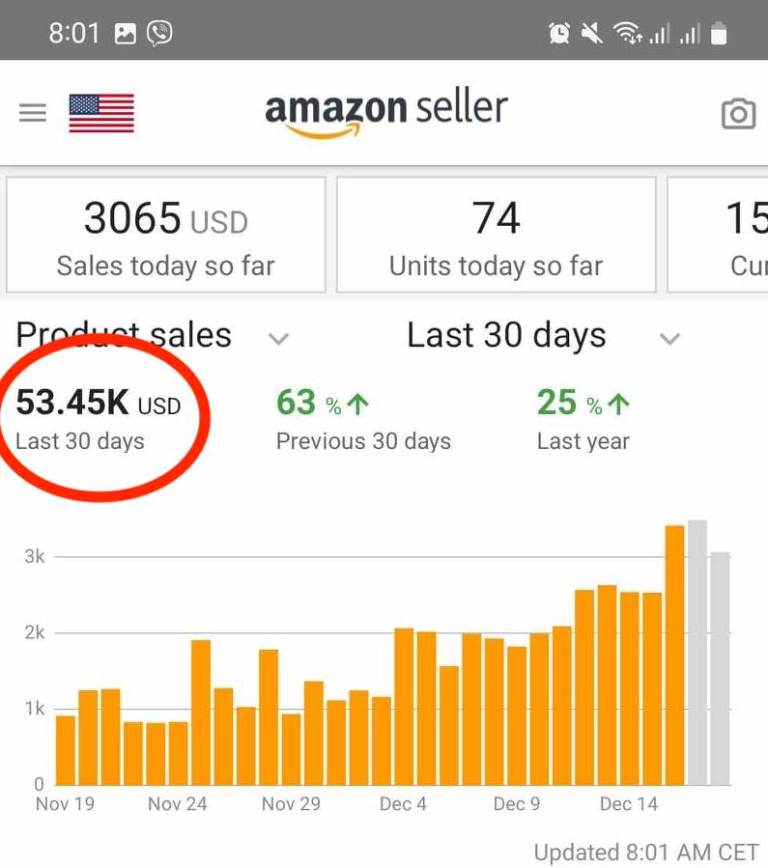This screenshot has width=768, height=868.
Task: Tap the Updated 8:01 AM CET text
Action: coord(646,852)
